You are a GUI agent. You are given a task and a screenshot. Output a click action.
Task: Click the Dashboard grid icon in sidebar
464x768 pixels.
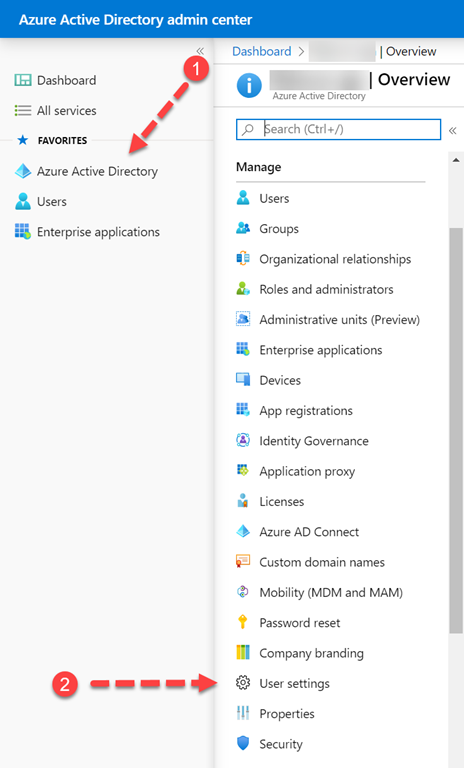(x=23, y=80)
